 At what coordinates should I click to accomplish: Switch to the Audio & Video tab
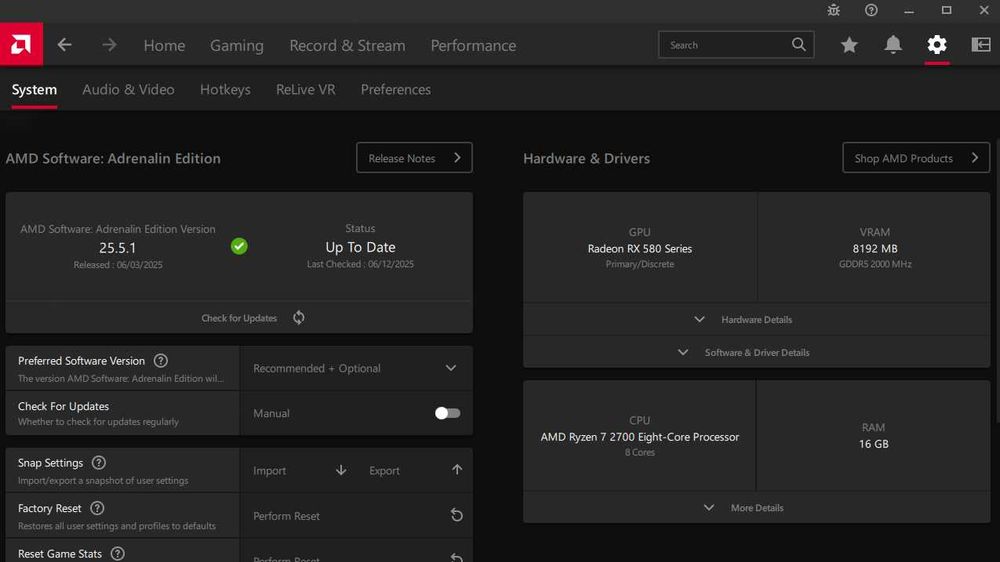click(128, 89)
